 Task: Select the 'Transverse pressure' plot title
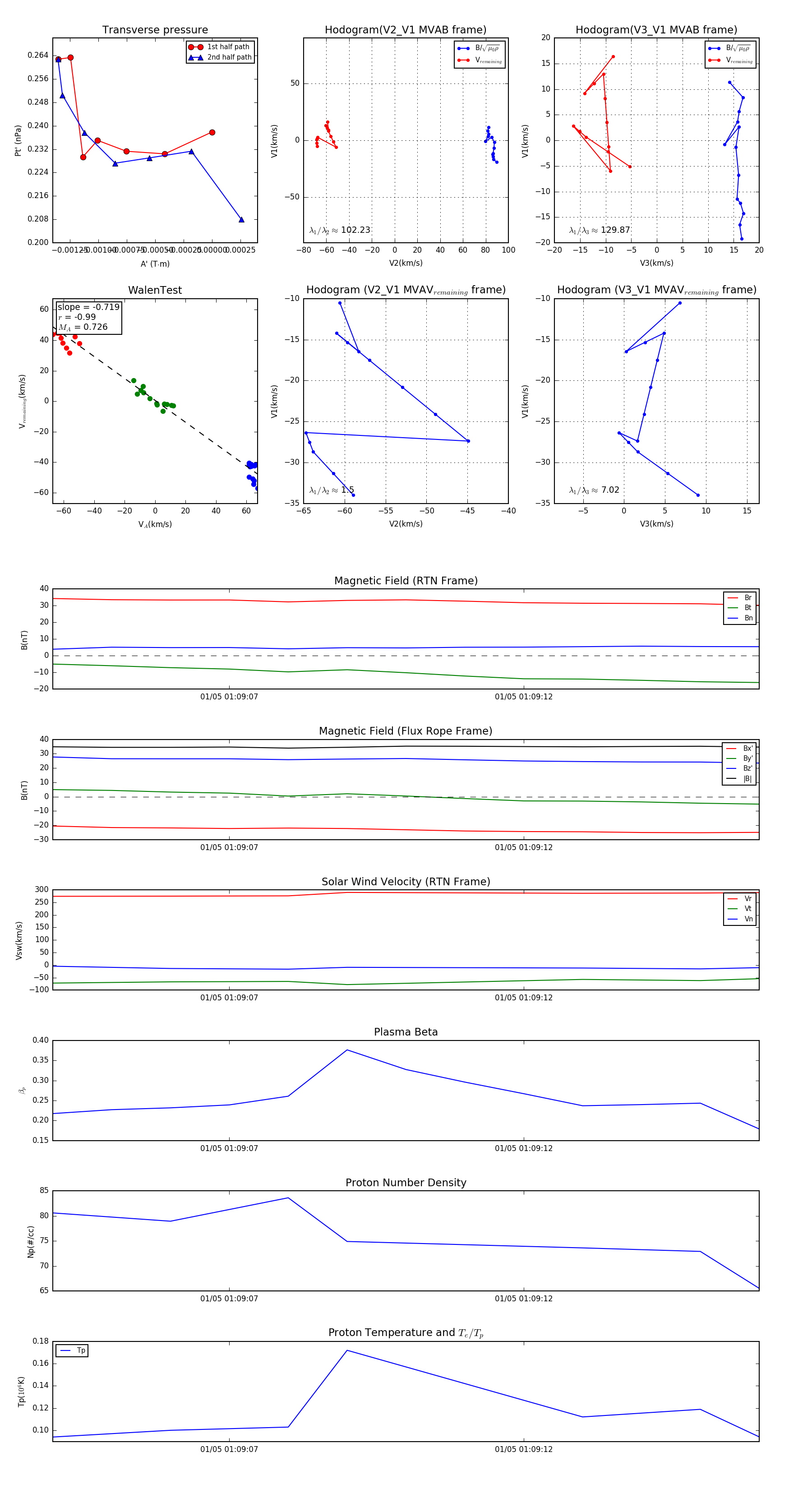pyautogui.click(x=155, y=30)
